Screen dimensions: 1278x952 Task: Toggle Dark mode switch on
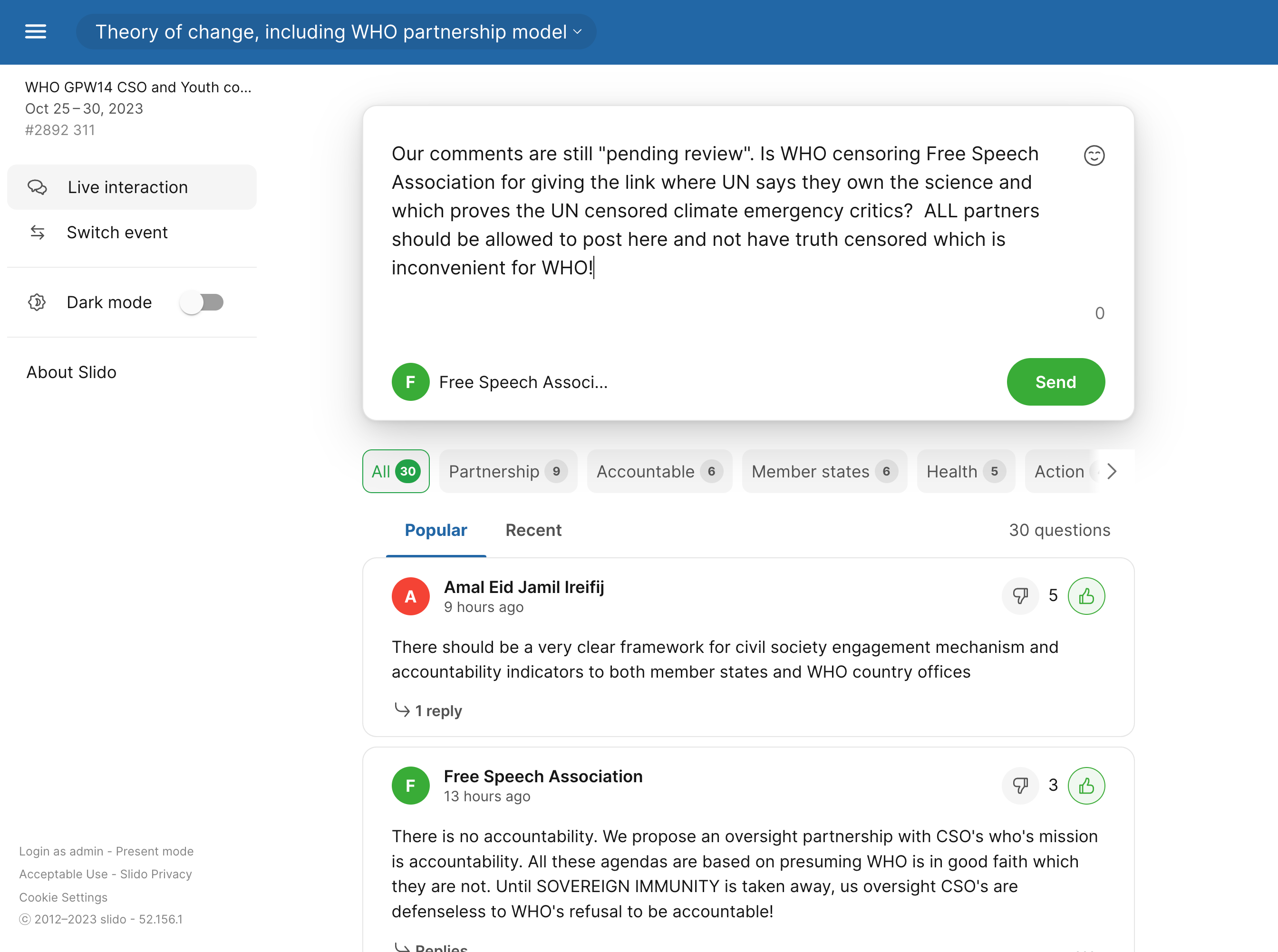point(202,302)
